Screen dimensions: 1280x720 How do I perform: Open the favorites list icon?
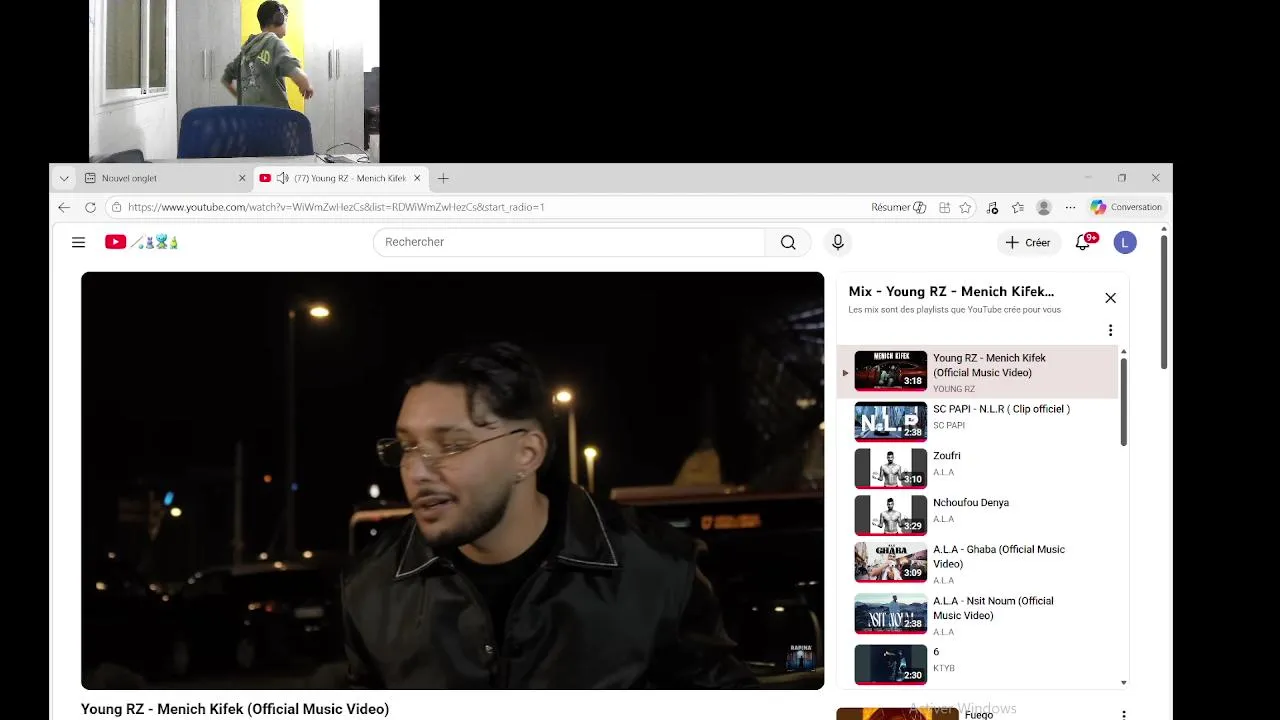tap(1018, 207)
